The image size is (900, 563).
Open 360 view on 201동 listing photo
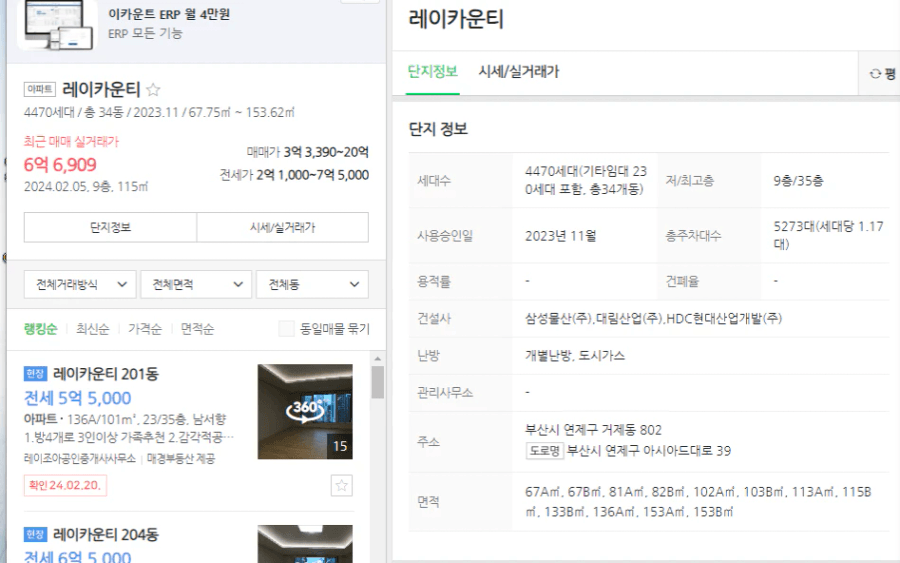point(305,410)
